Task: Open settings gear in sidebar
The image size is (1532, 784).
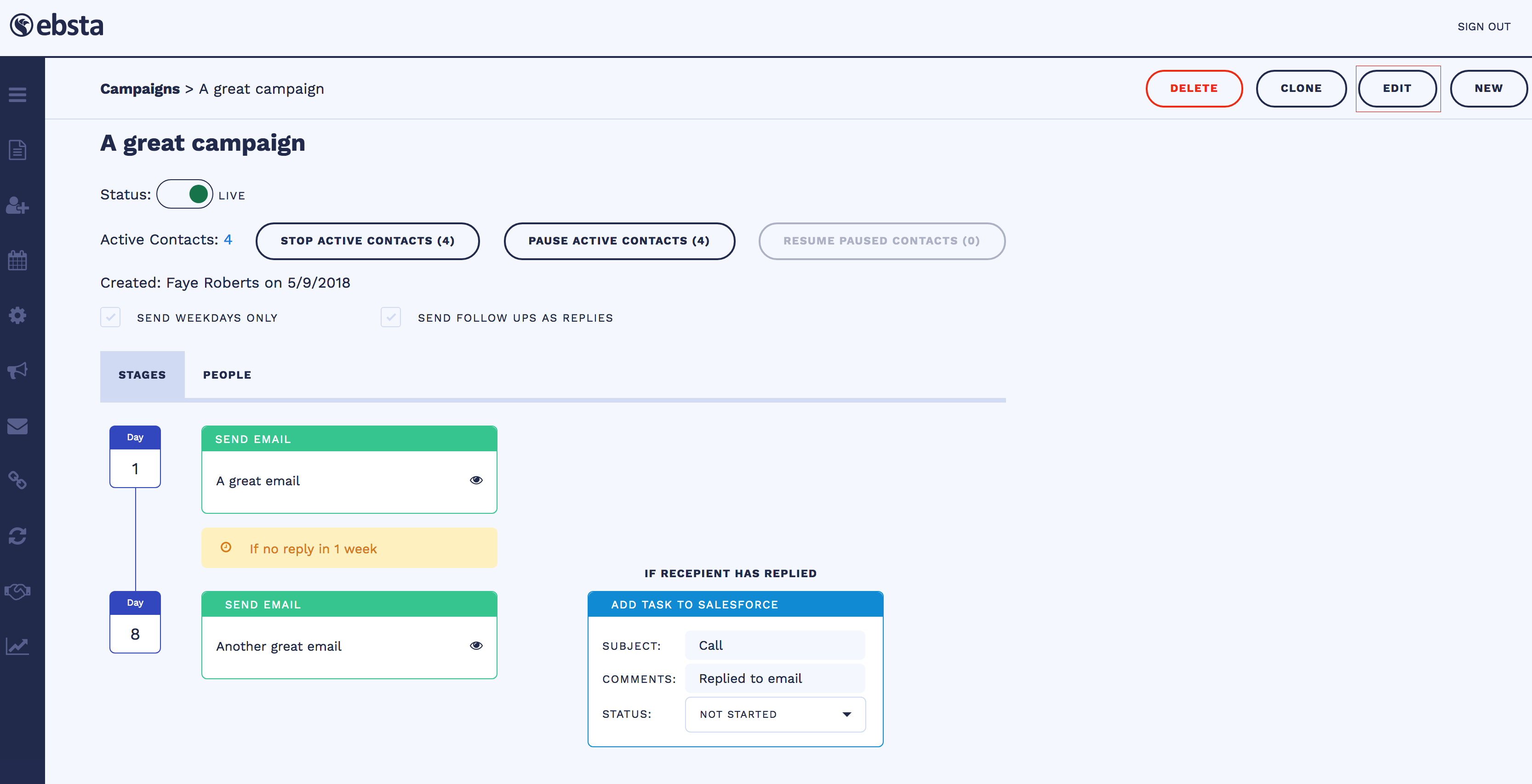Action: pyautogui.click(x=17, y=315)
